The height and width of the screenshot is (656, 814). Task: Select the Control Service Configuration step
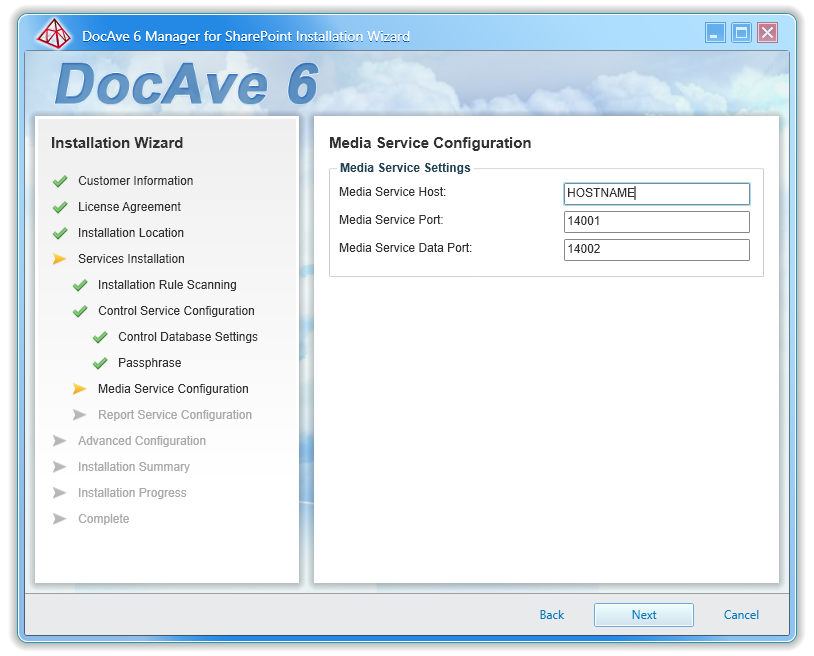177,310
